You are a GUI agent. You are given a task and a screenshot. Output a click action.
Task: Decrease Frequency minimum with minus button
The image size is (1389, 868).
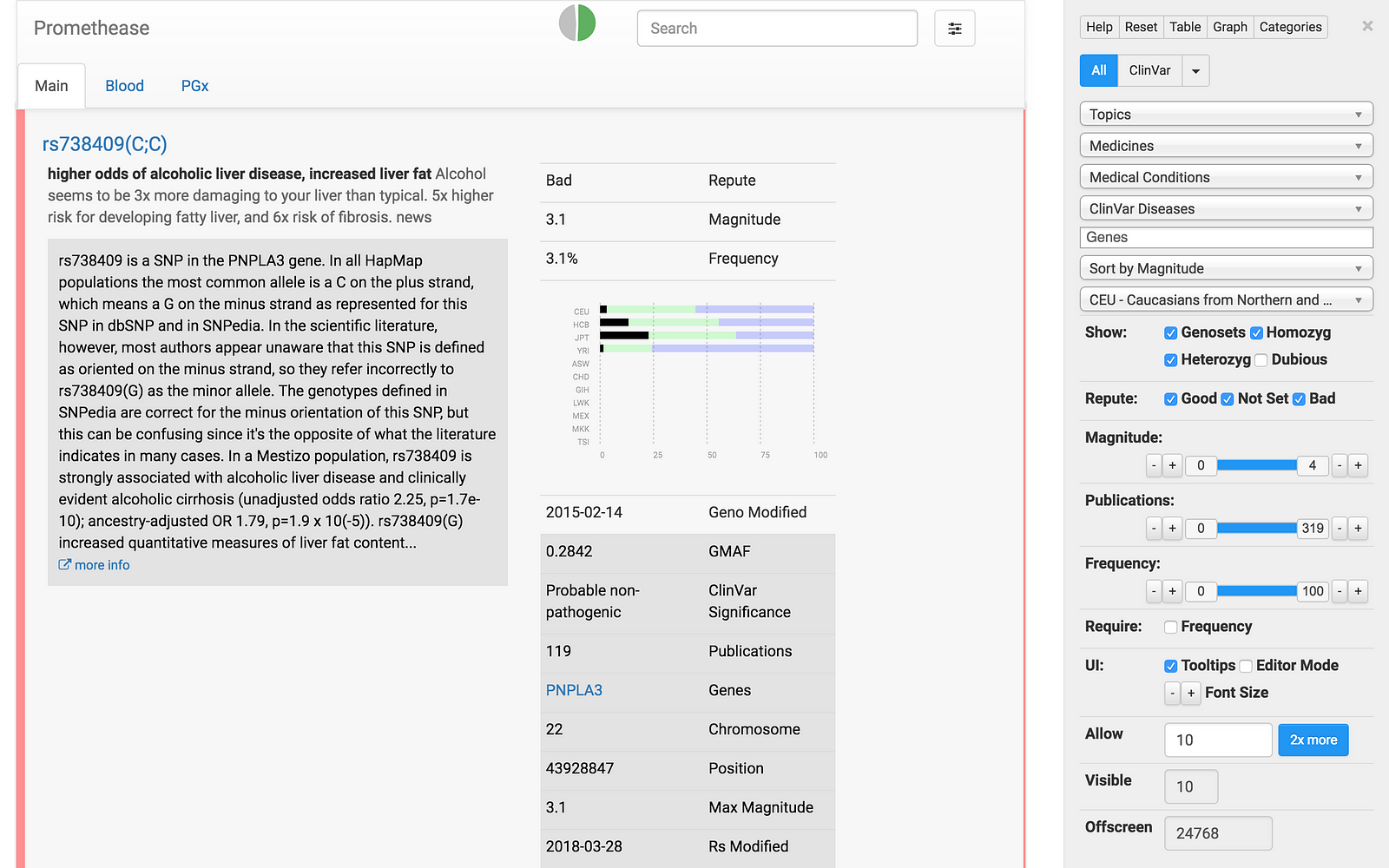(1154, 591)
